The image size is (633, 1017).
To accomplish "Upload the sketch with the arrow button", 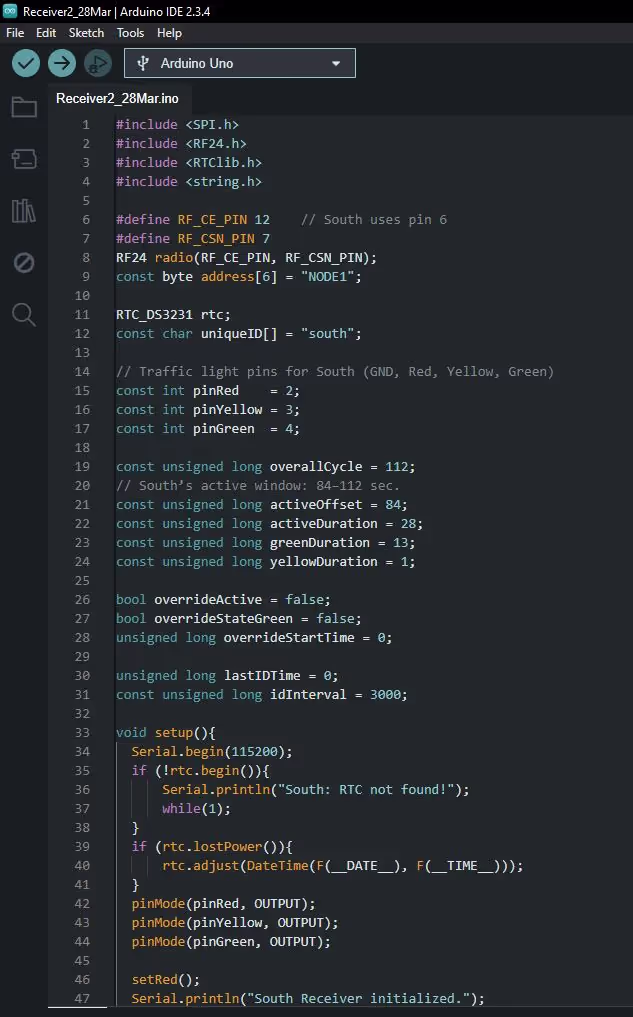I will [x=62, y=63].
